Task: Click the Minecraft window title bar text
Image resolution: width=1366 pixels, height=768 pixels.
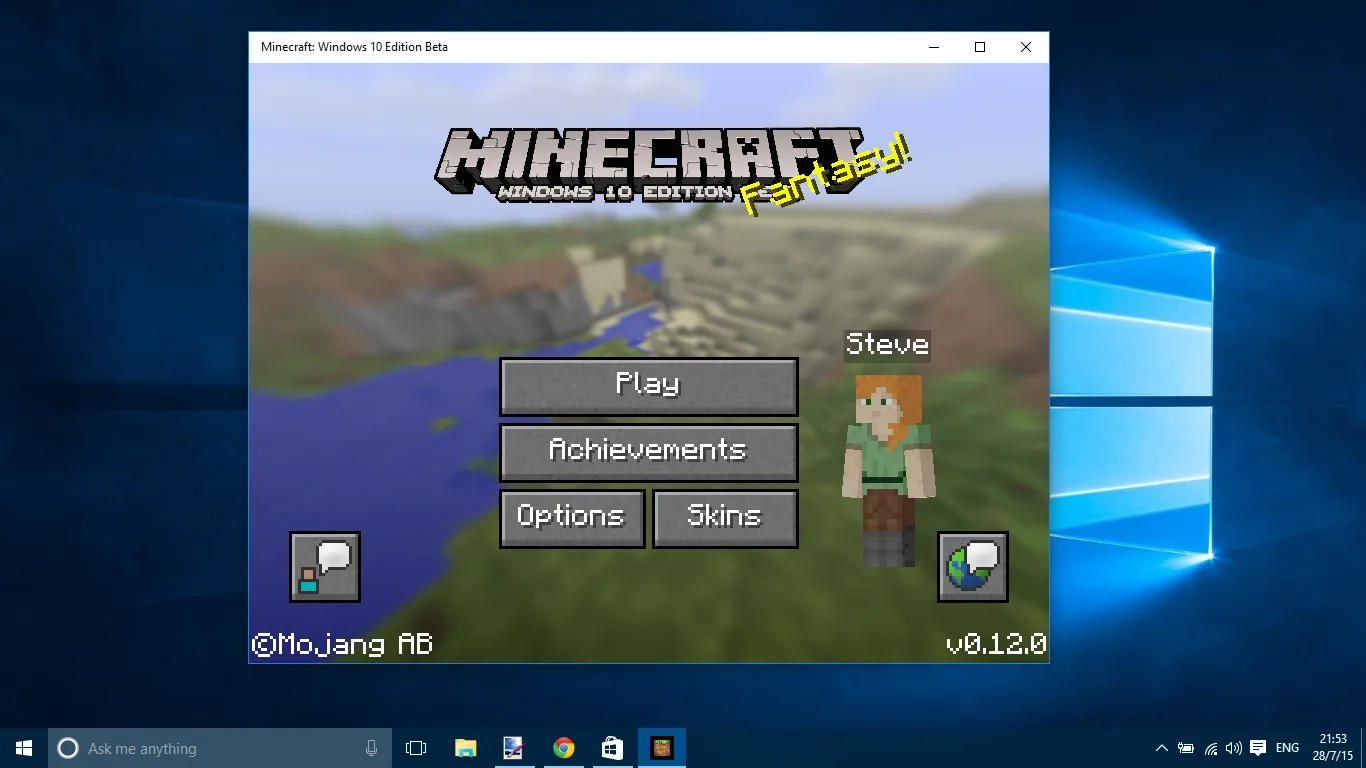Action: [354, 47]
